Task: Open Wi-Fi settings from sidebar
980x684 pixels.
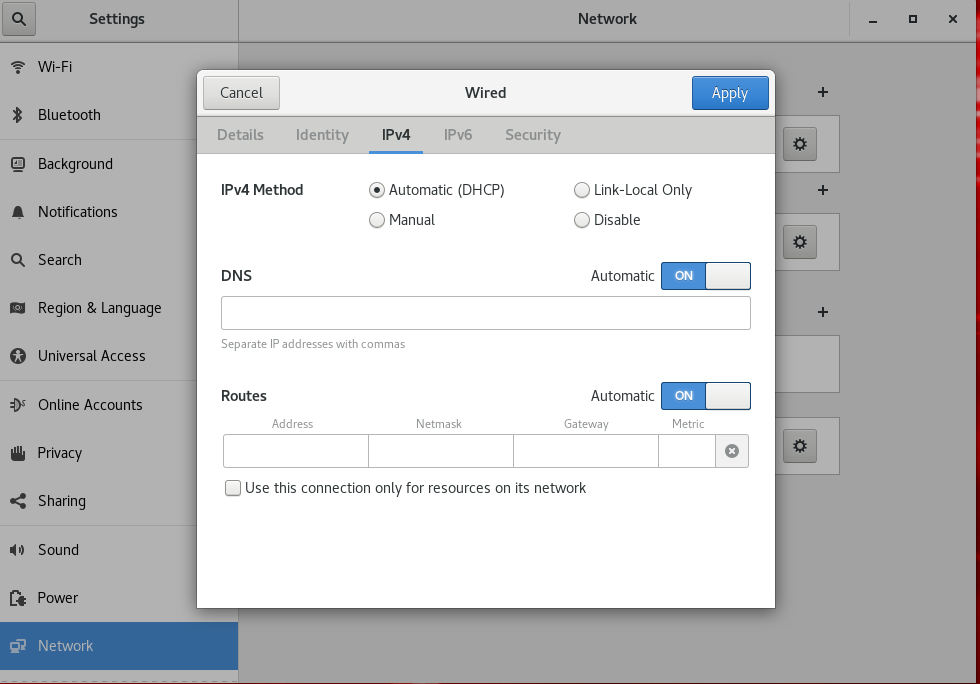Action: 55,67
